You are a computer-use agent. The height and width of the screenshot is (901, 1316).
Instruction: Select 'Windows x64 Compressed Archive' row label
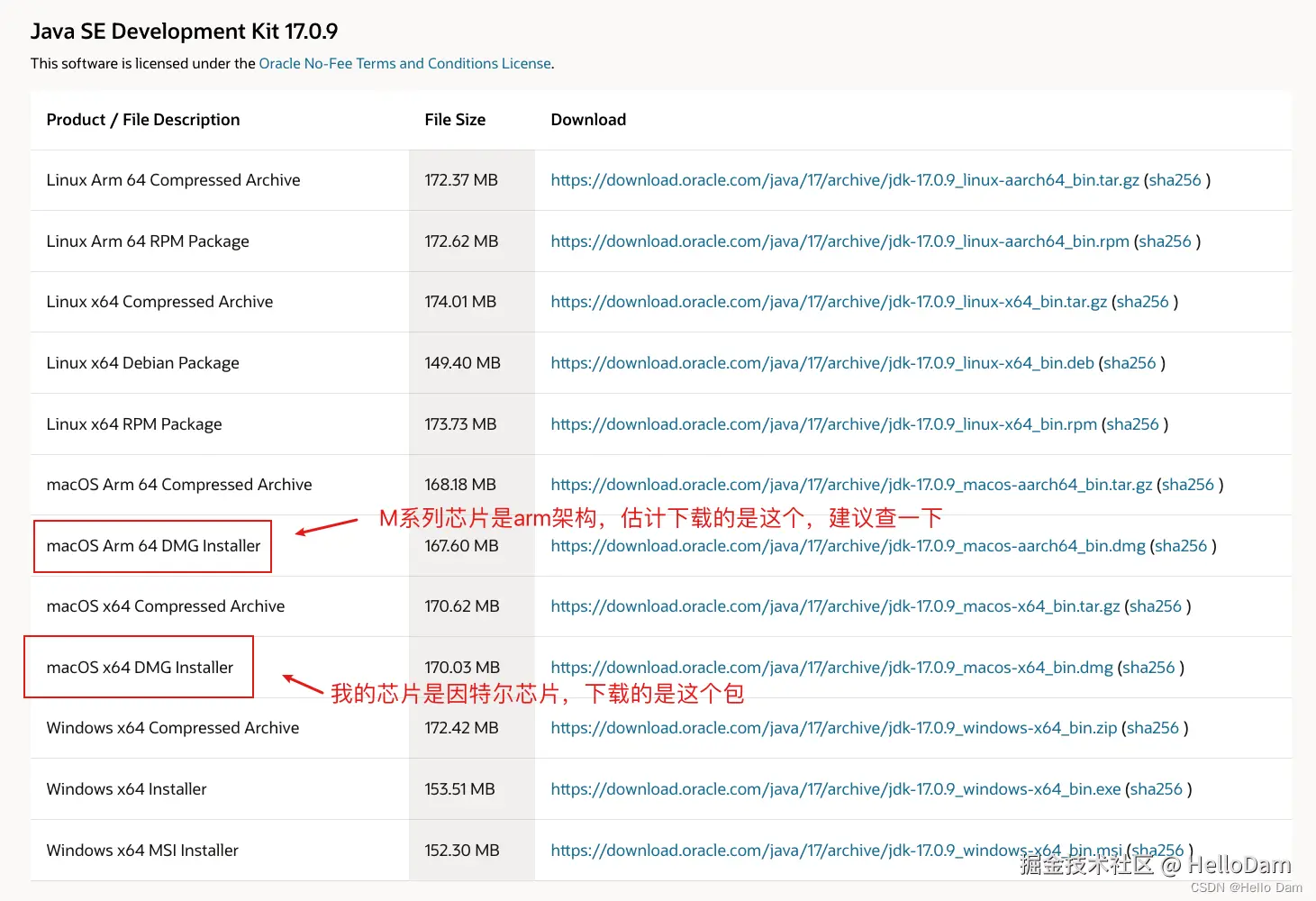pos(173,728)
